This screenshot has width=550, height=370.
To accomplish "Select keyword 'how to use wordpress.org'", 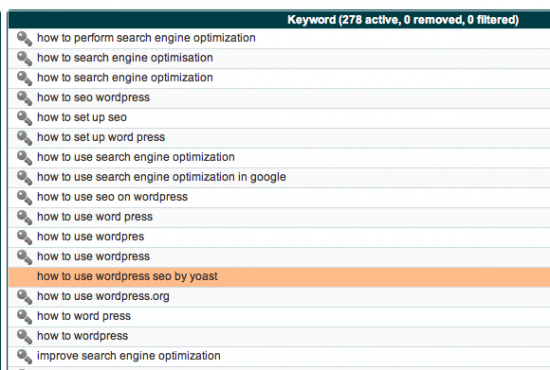I will (x=103, y=296).
